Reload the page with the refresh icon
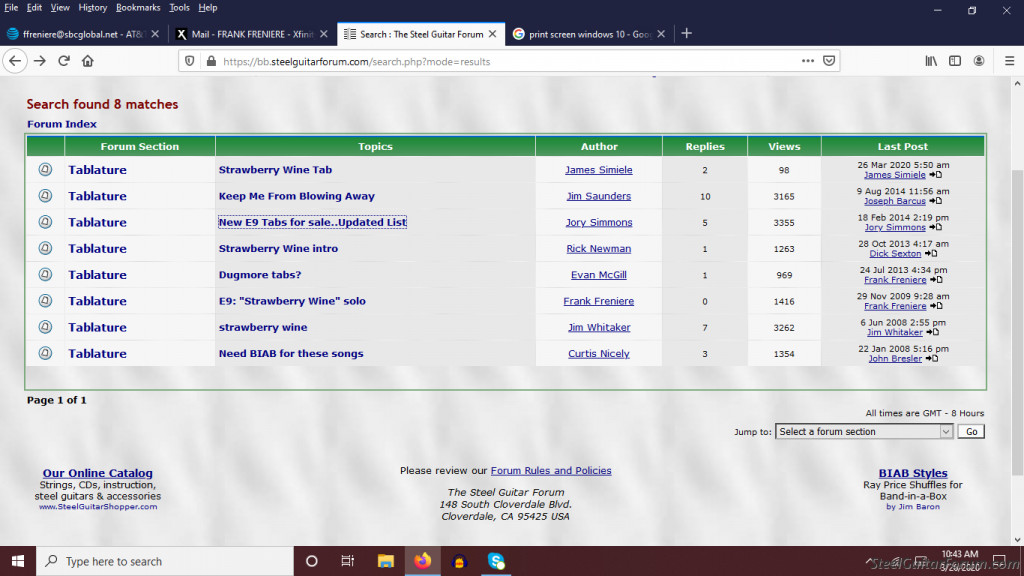The image size is (1024, 576). tap(64, 61)
